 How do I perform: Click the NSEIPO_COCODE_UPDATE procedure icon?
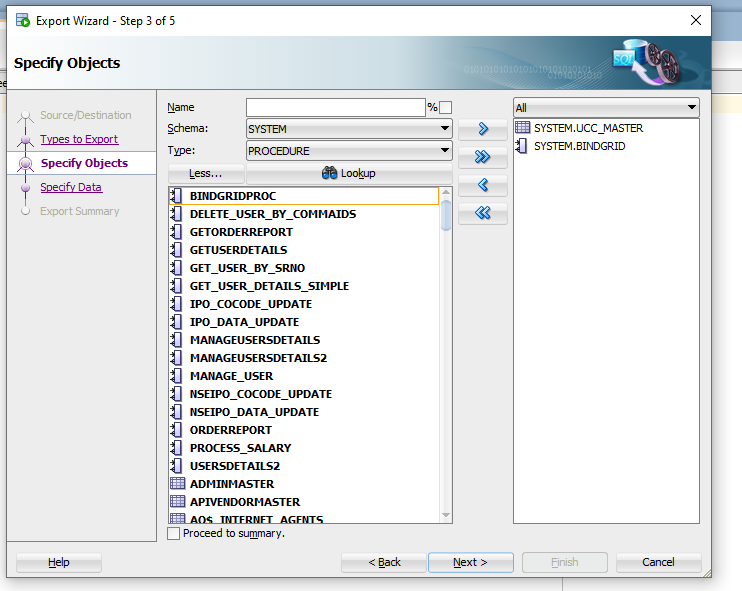click(177, 394)
